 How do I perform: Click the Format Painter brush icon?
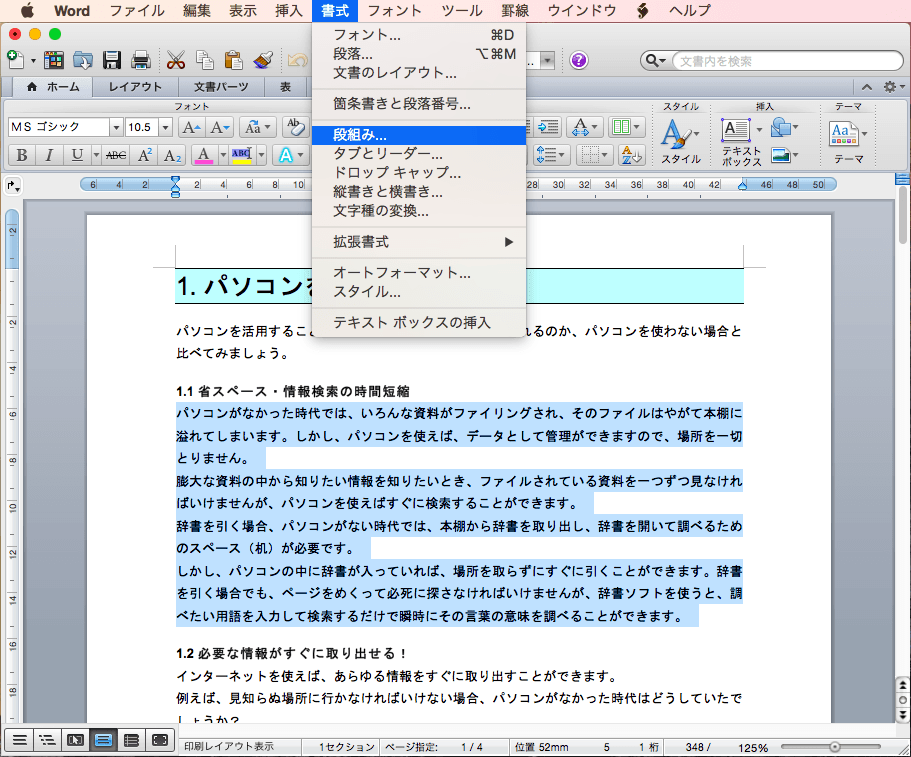(263, 59)
